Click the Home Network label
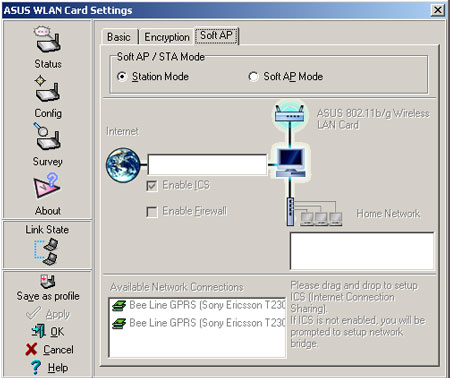The image size is (450, 378). tap(388, 214)
